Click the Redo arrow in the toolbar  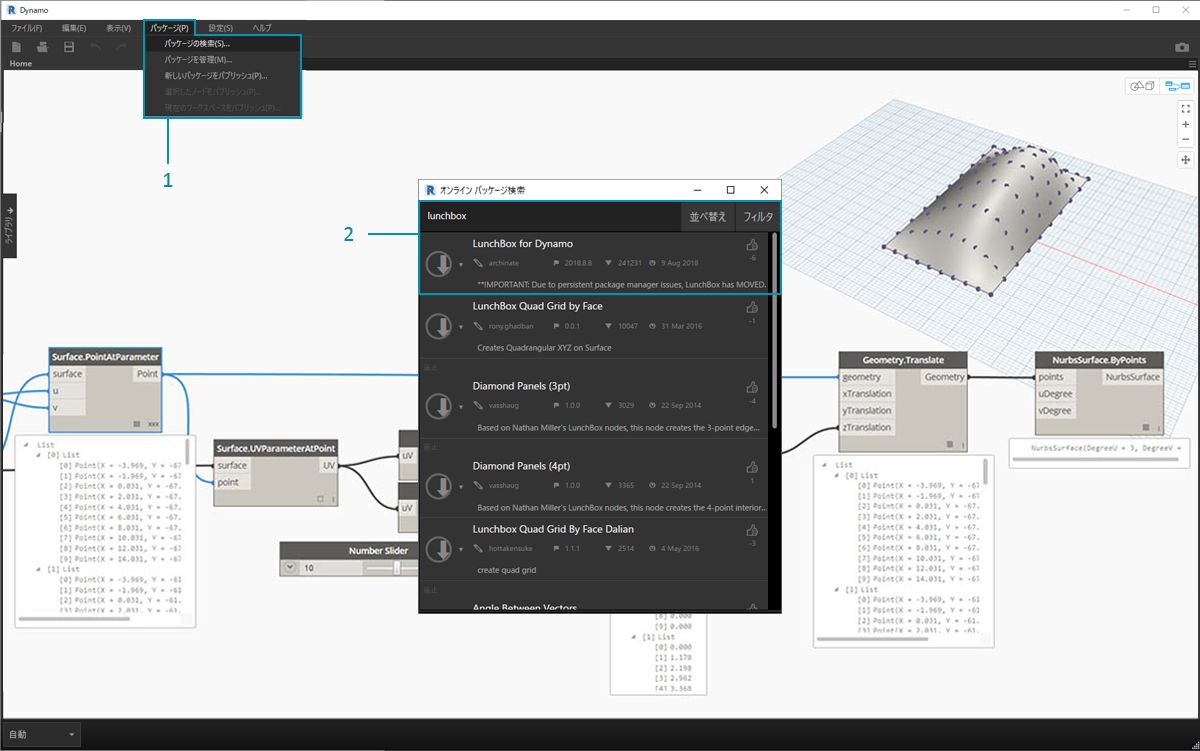pyautogui.click(x=121, y=47)
